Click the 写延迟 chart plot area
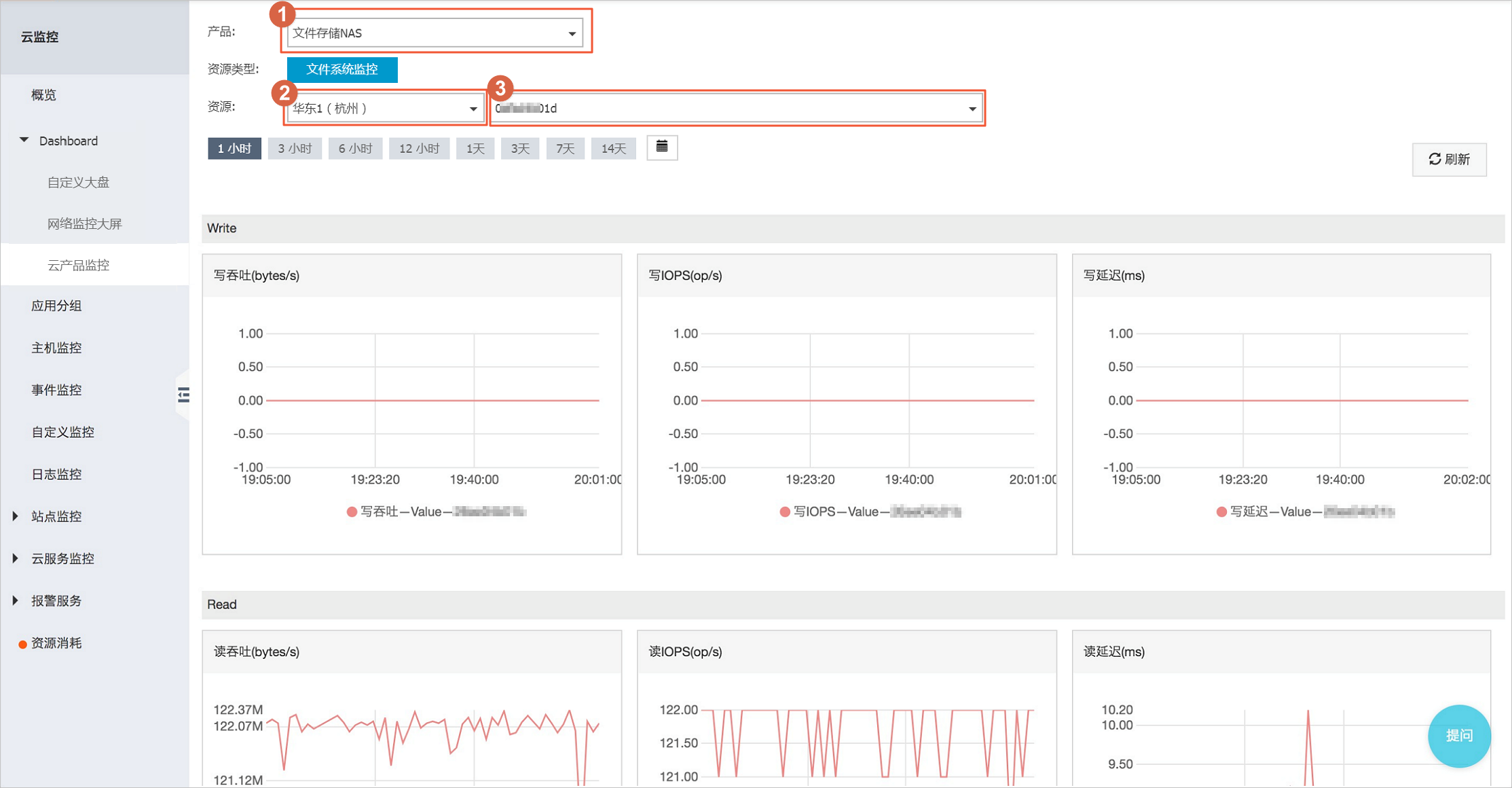 1302,400
